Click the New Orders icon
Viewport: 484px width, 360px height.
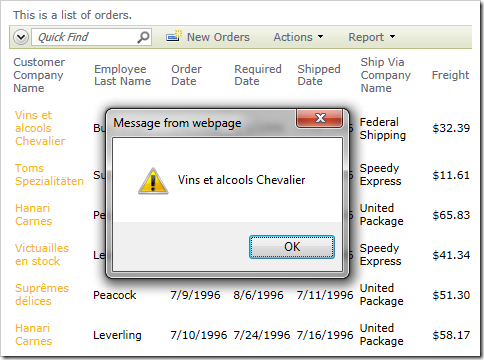tap(174, 36)
